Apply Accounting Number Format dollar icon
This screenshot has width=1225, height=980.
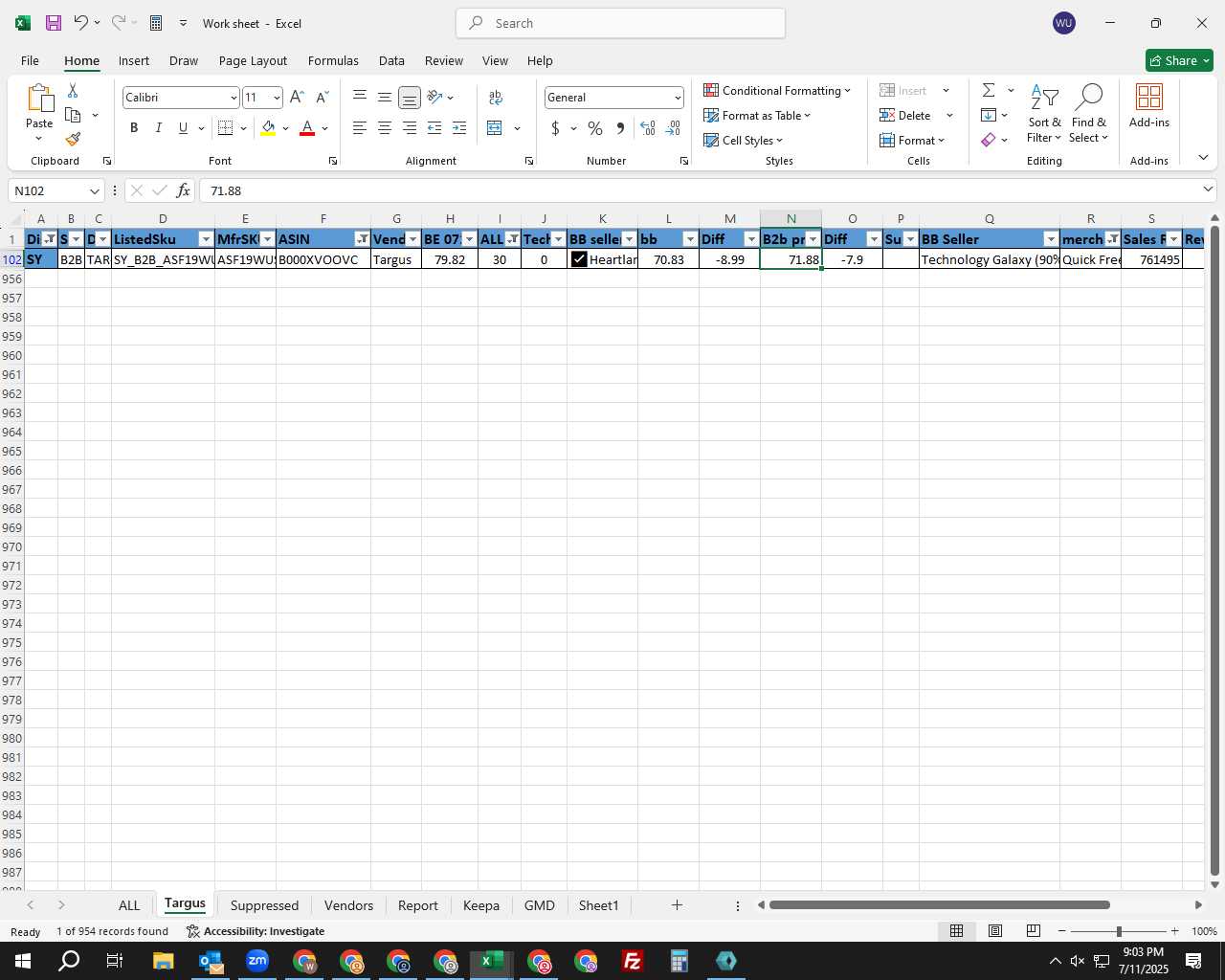click(555, 127)
